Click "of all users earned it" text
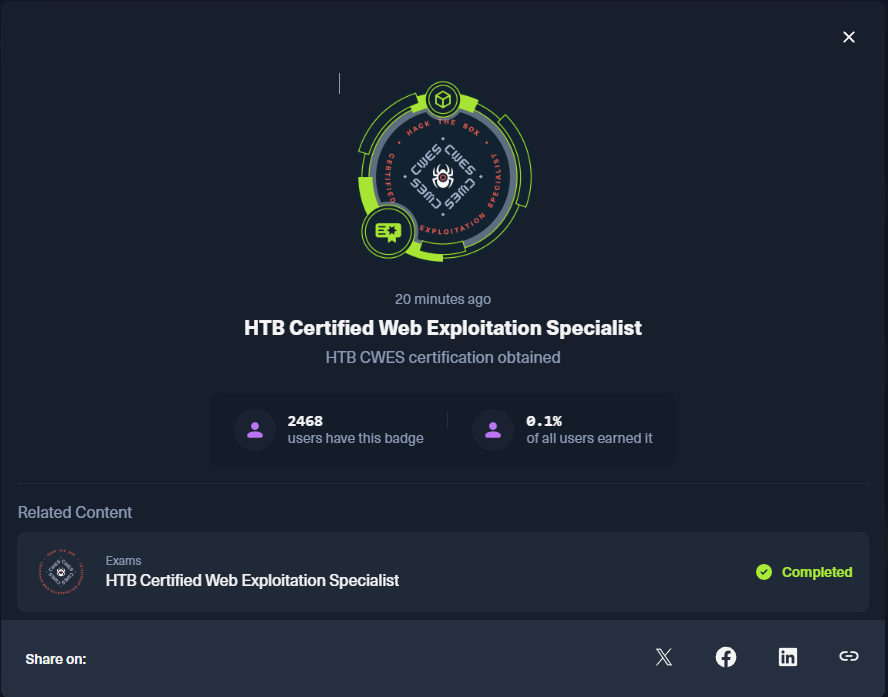Image resolution: width=888 pixels, height=697 pixels. (x=589, y=438)
